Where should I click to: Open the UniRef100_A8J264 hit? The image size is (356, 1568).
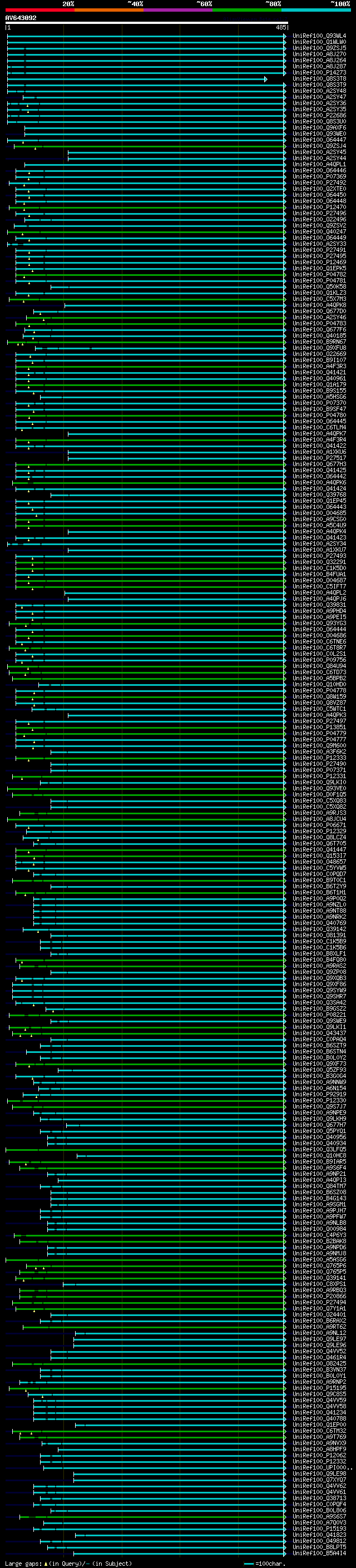319,60
